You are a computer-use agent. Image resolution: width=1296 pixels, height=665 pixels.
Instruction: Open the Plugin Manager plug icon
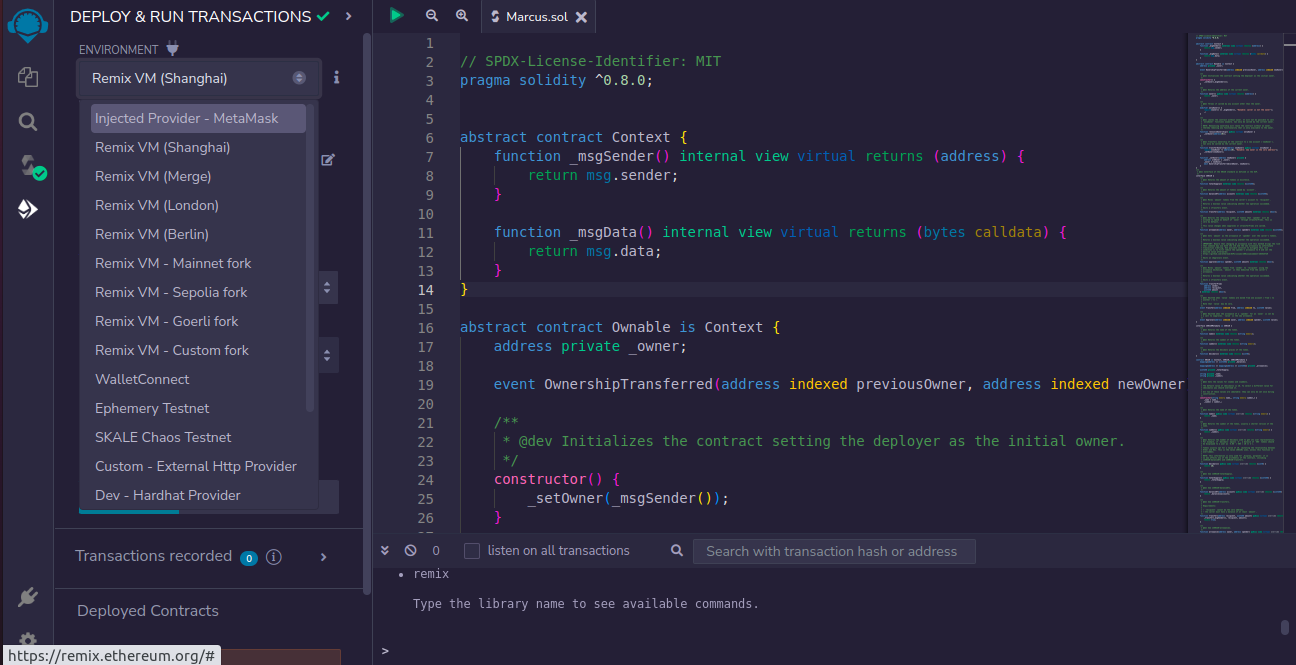pos(28,597)
